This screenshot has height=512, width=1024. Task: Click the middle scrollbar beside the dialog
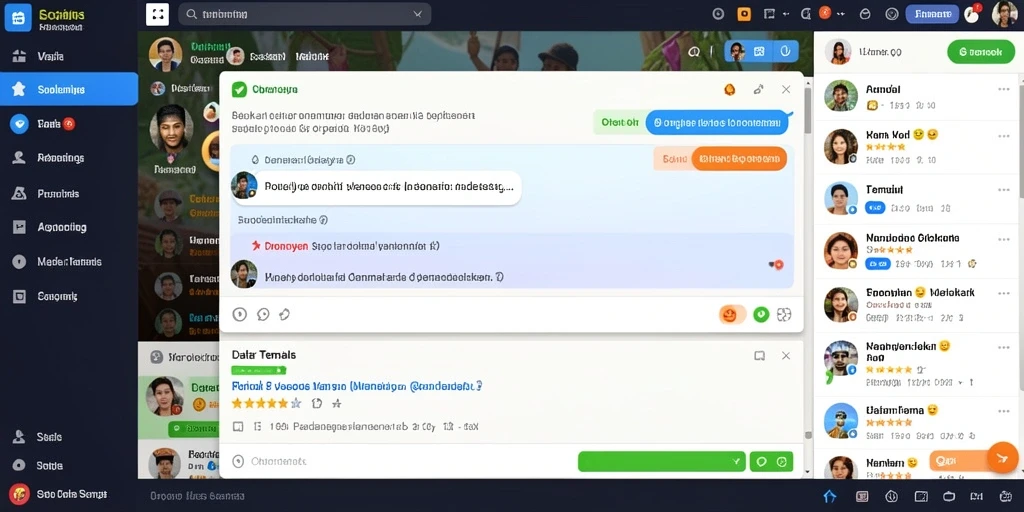pos(807,111)
